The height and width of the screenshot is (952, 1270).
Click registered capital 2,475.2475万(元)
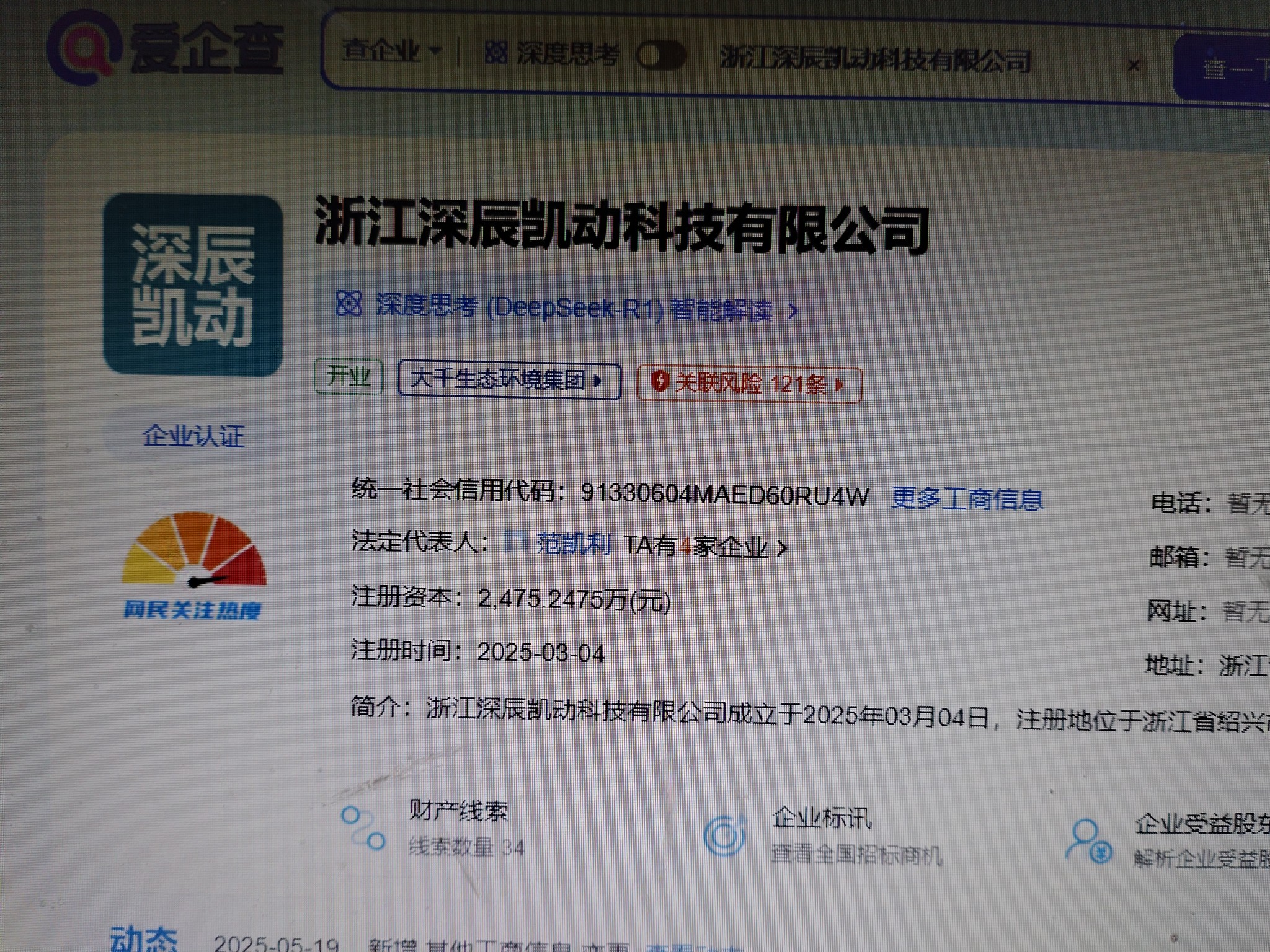pos(574,599)
